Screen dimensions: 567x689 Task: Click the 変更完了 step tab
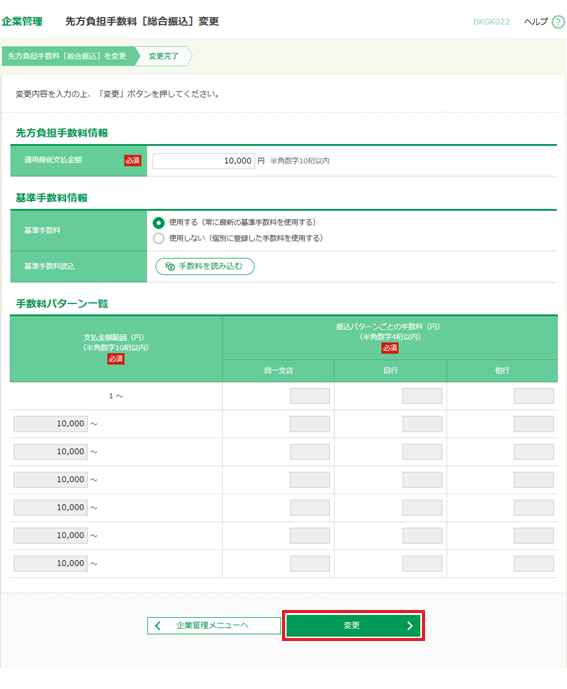tap(164, 56)
